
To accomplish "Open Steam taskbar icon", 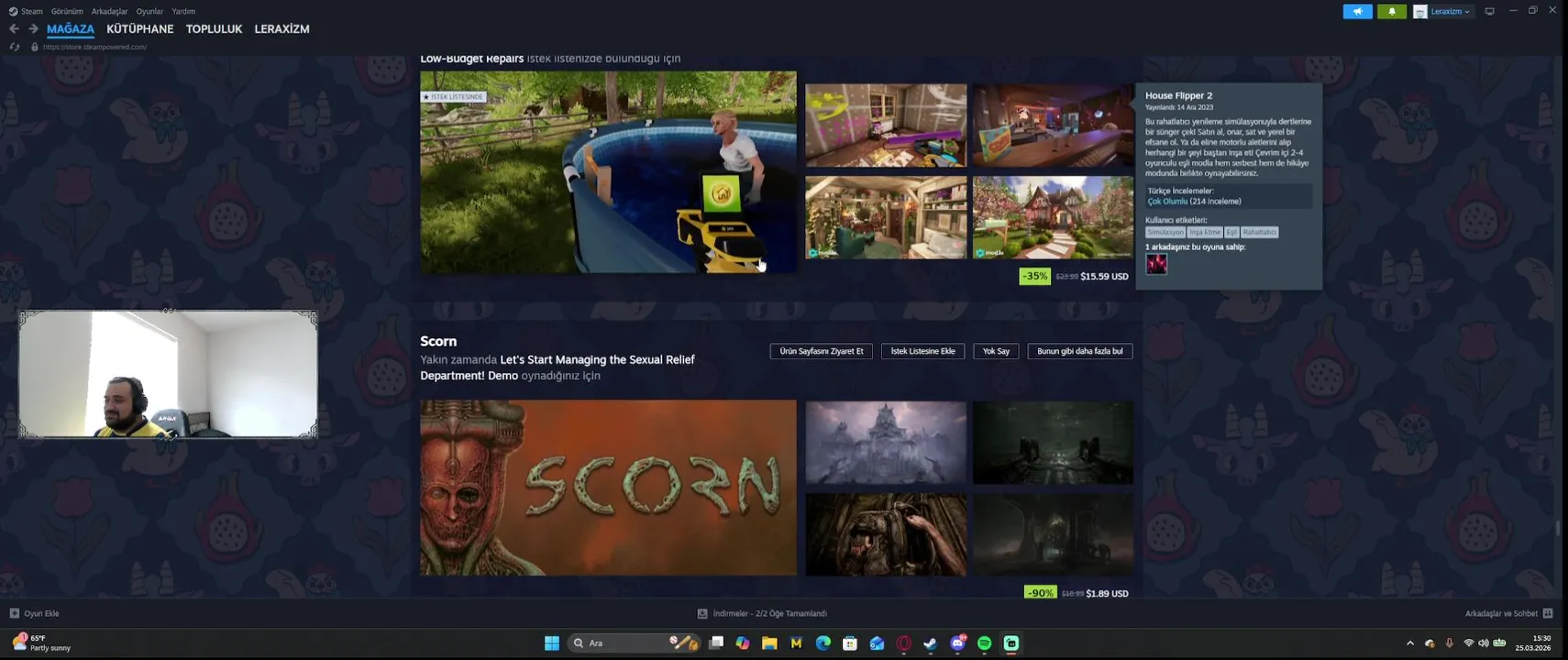I will pyautogui.click(x=930, y=643).
